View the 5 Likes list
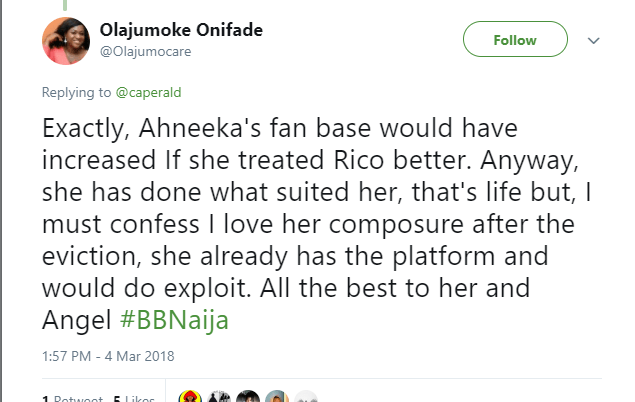Image resolution: width=635 pixels, height=402 pixels. [x=133, y=399]
